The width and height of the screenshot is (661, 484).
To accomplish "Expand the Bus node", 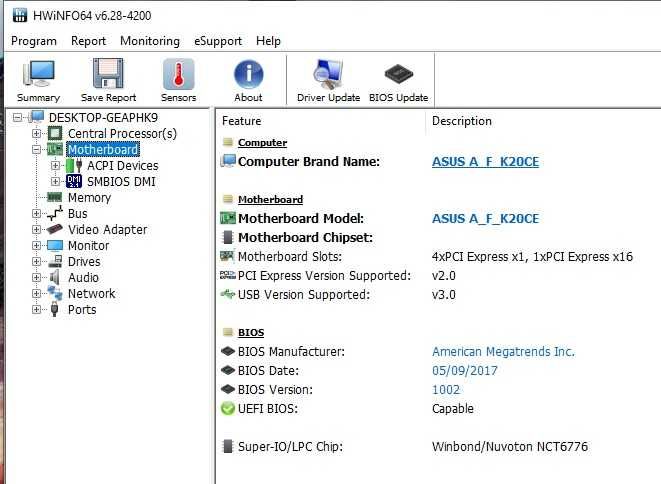I will pyautogui.click(x=37, y=213).
